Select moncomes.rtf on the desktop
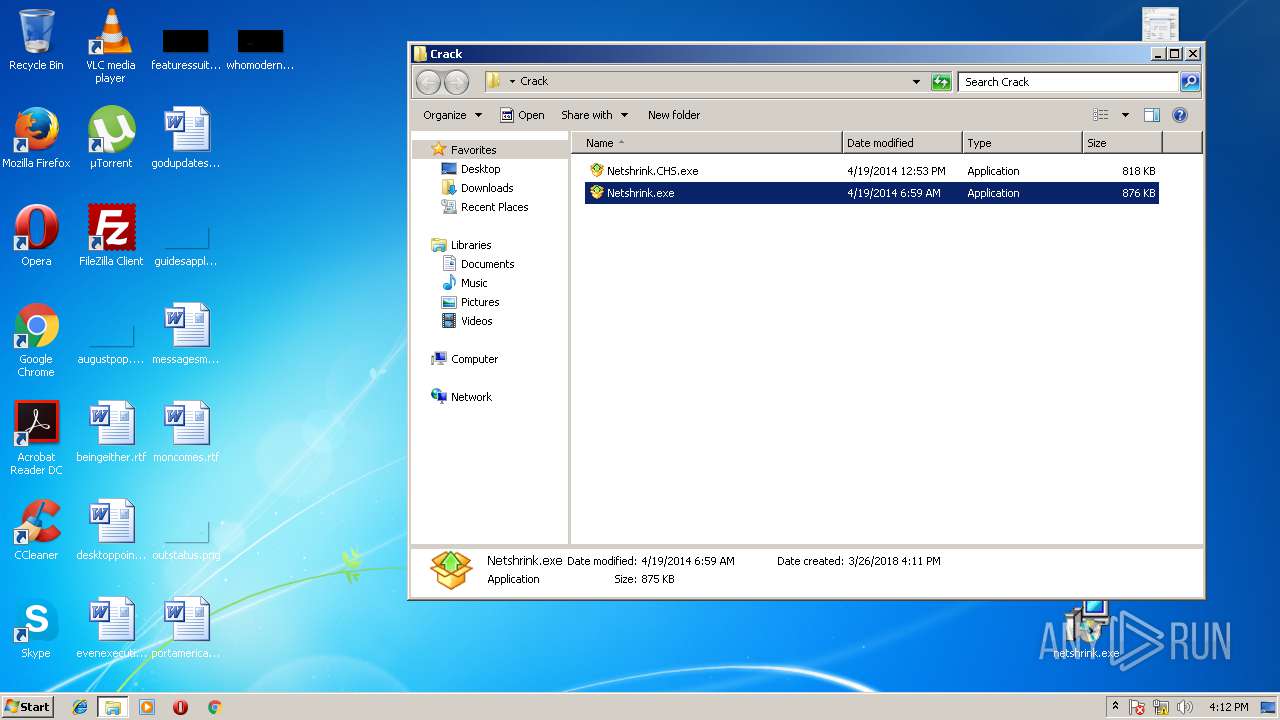 pos(186,432)
